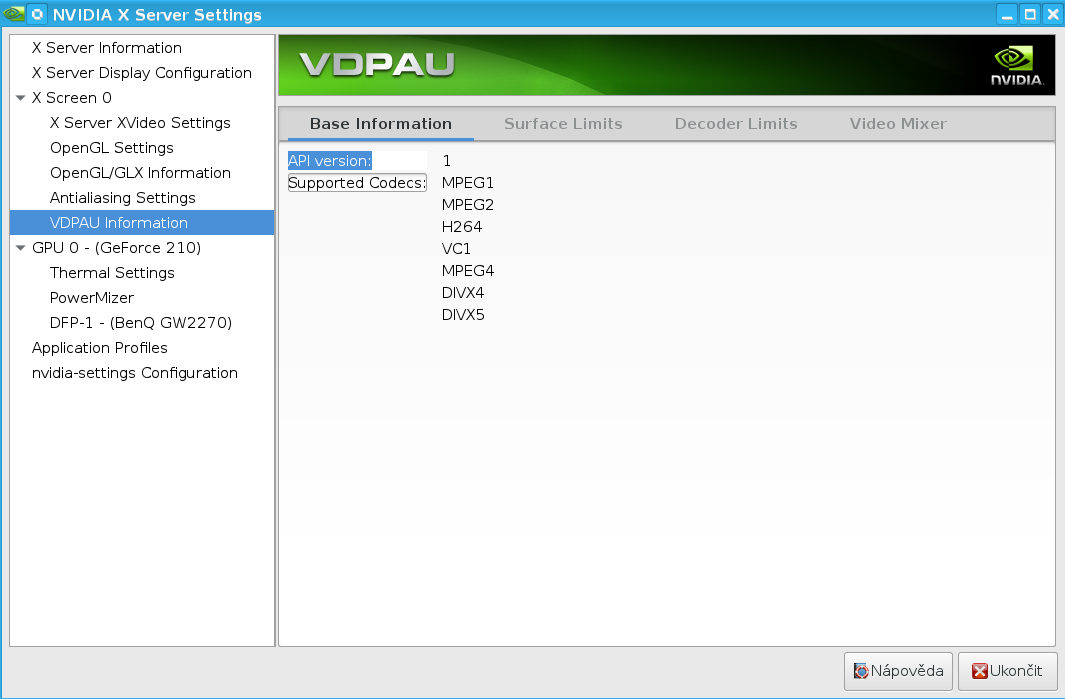Open the Surface Limits tab
1065x699 pixels.
pyautogui.click(x=563, y=124)
